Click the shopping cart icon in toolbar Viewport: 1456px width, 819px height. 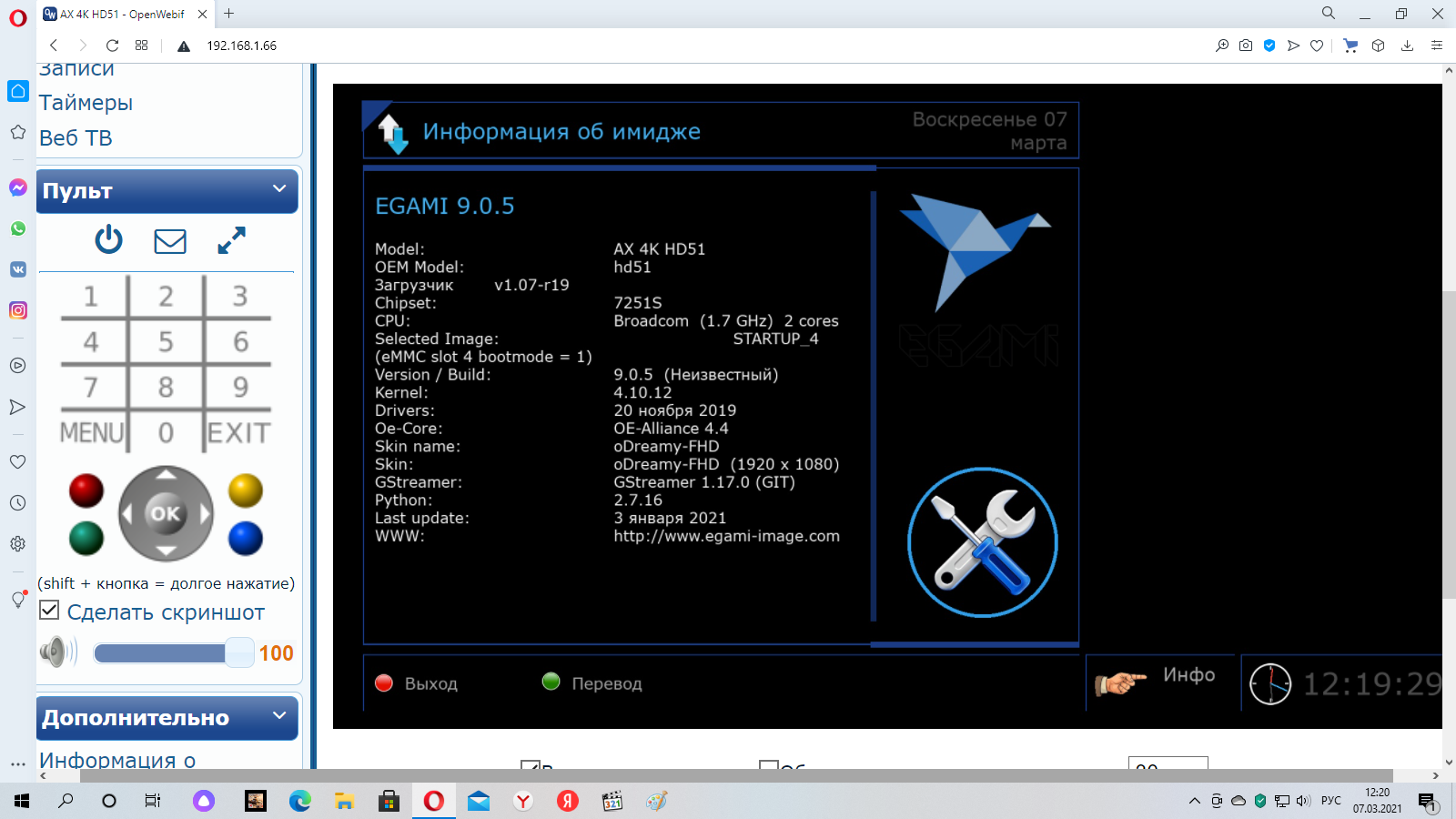[1350, 45]
